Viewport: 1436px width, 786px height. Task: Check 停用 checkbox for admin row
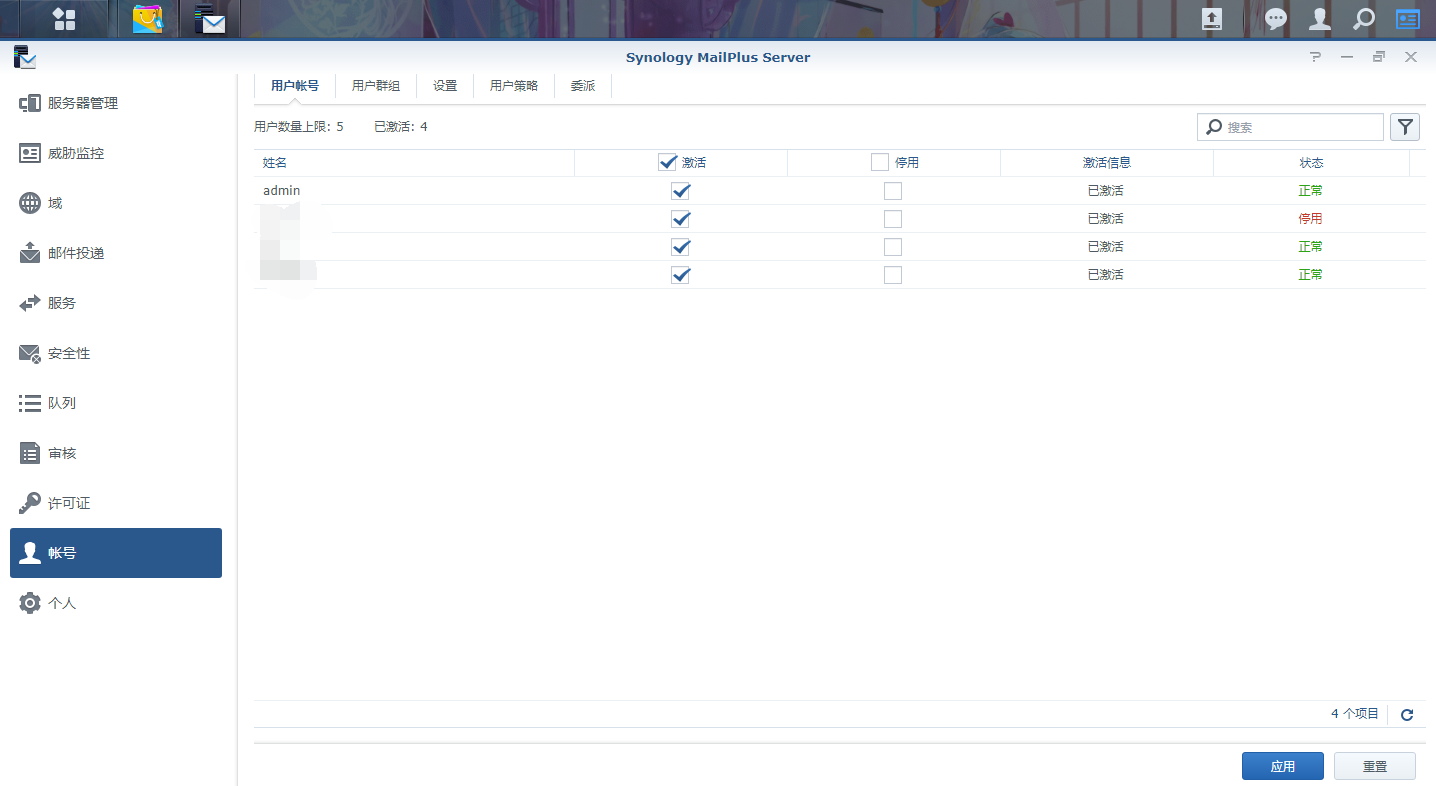point(893,191)
